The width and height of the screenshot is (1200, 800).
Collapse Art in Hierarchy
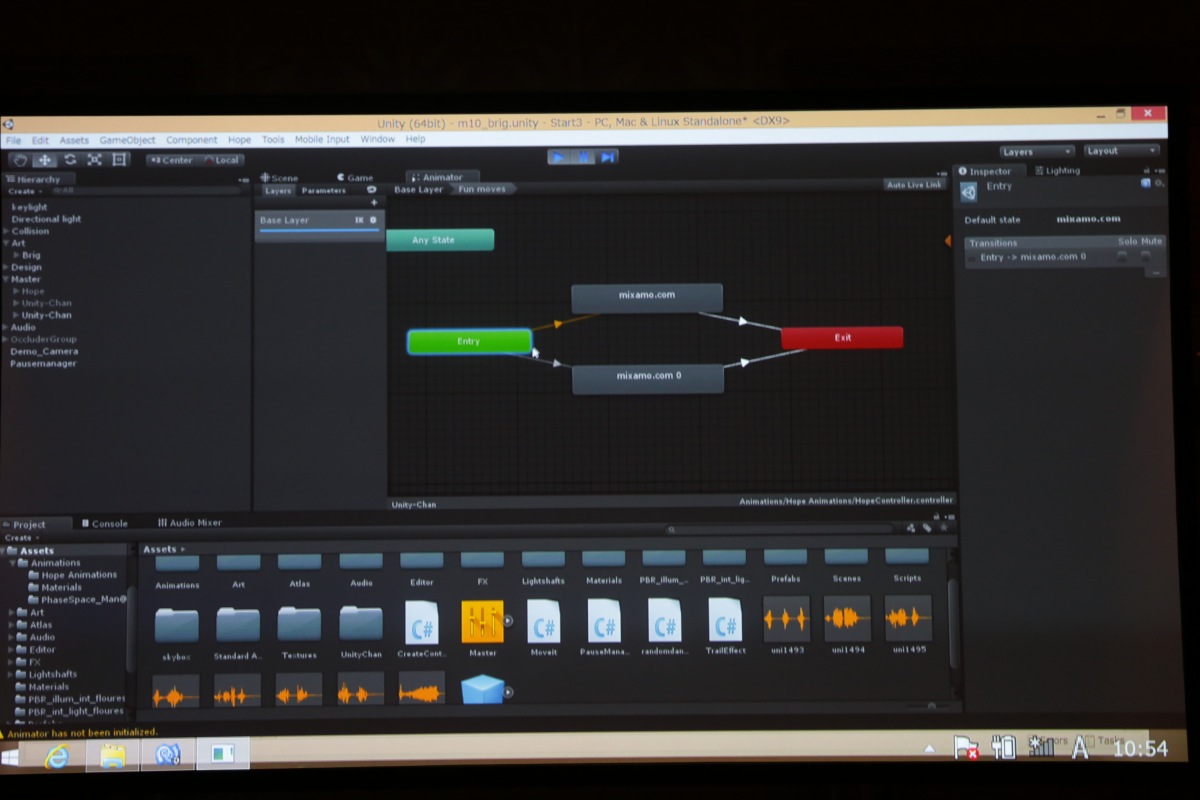click(6, 243)
